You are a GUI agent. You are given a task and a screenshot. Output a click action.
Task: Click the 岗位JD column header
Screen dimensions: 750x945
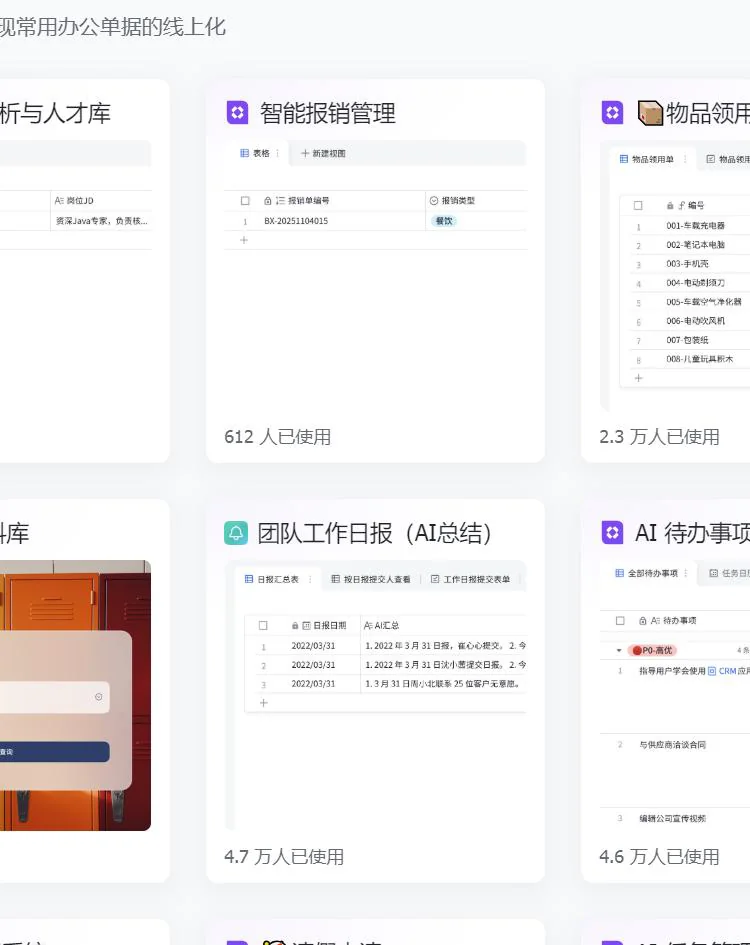pyautogui.click(x=74, y=201)
